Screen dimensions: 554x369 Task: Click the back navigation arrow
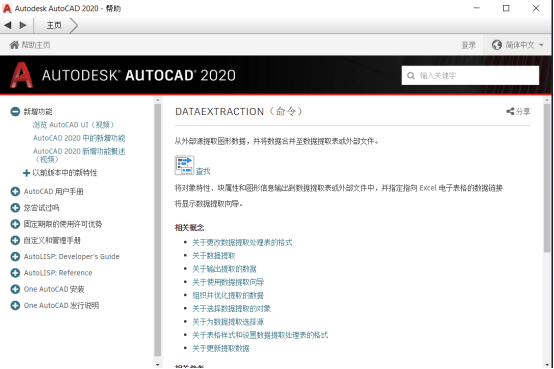[x=8, y=25]
